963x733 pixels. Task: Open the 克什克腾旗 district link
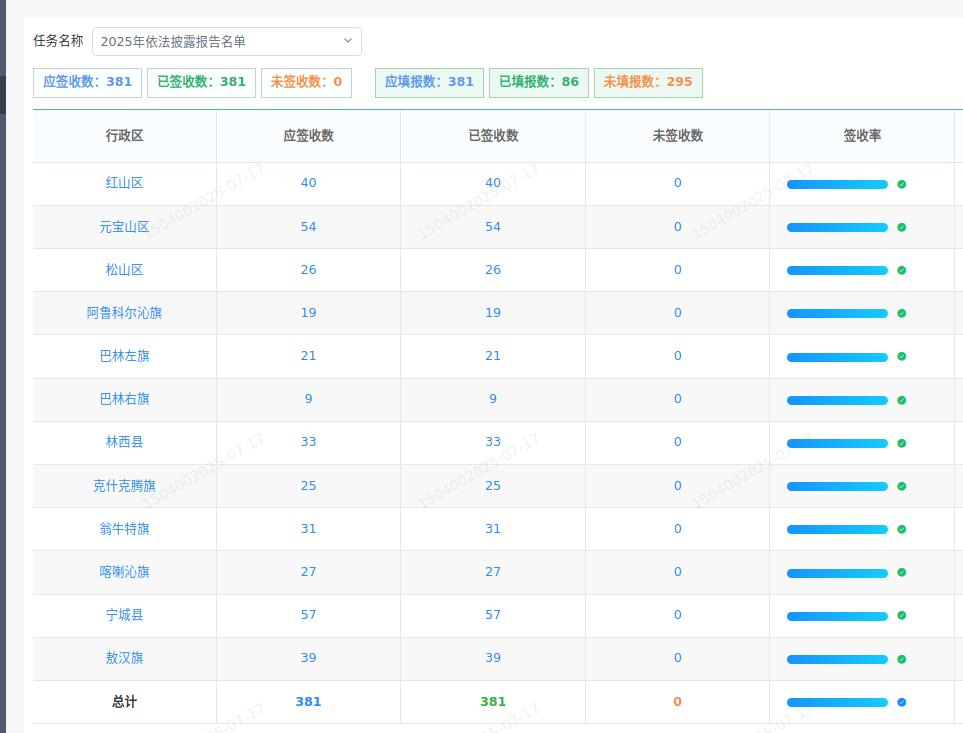(x=124, y=486)
